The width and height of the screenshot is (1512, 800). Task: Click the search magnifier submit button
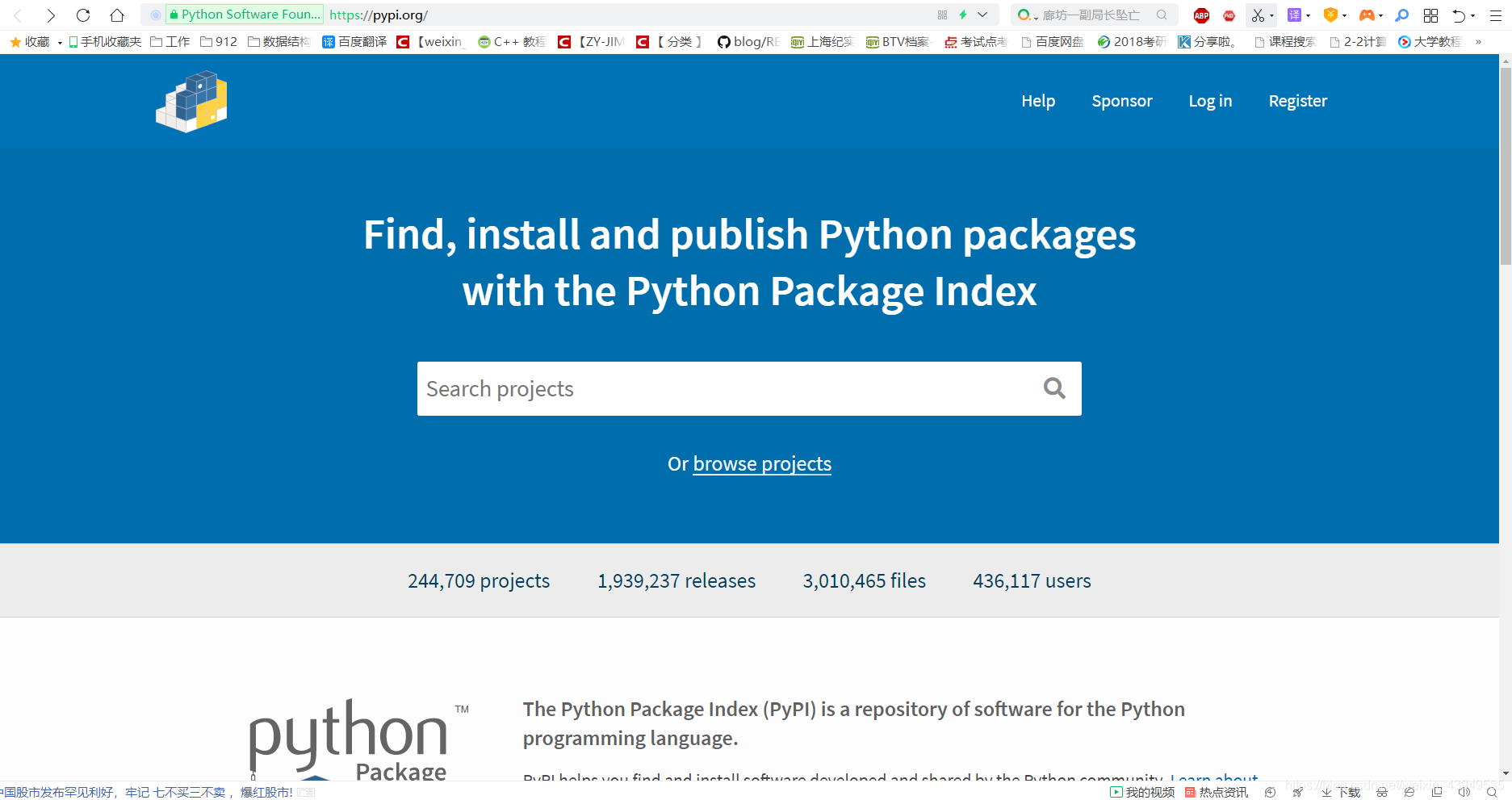(x=1054, y=388)
